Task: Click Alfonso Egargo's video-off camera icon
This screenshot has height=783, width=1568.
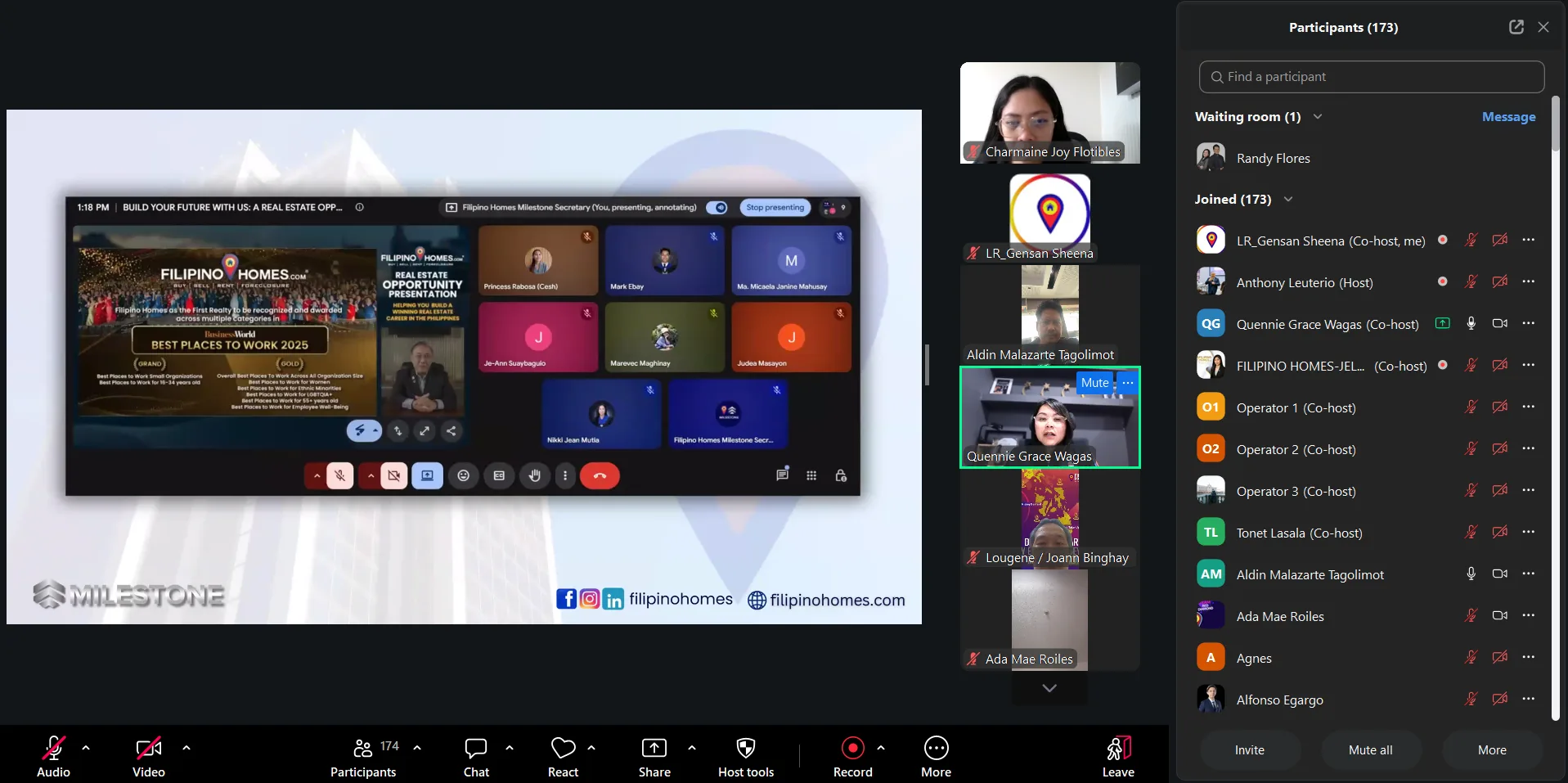Action: coord(1500,700)
